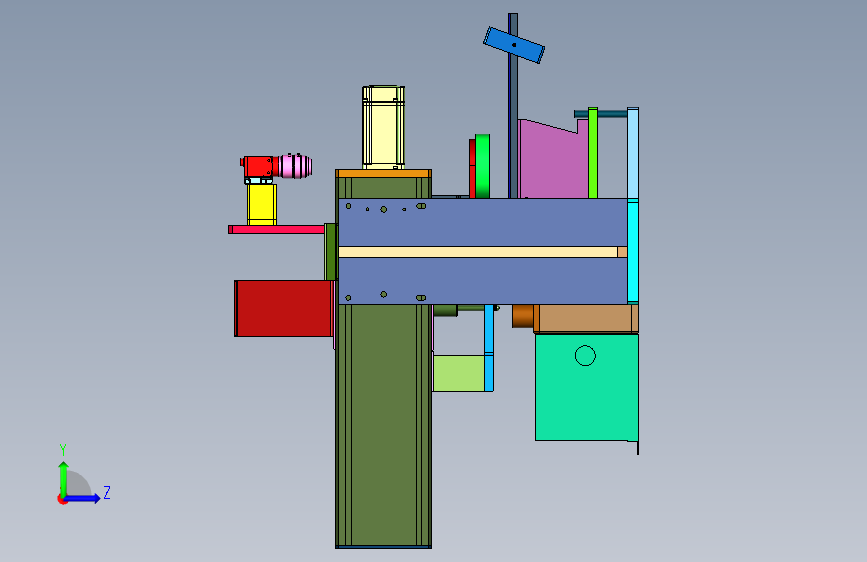Select the tan block under the plate

pyautogui.click(x=586, y=319)
